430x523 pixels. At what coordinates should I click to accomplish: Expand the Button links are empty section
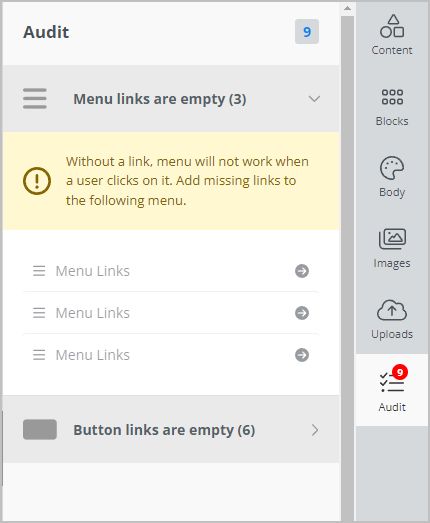click(171, 430)
